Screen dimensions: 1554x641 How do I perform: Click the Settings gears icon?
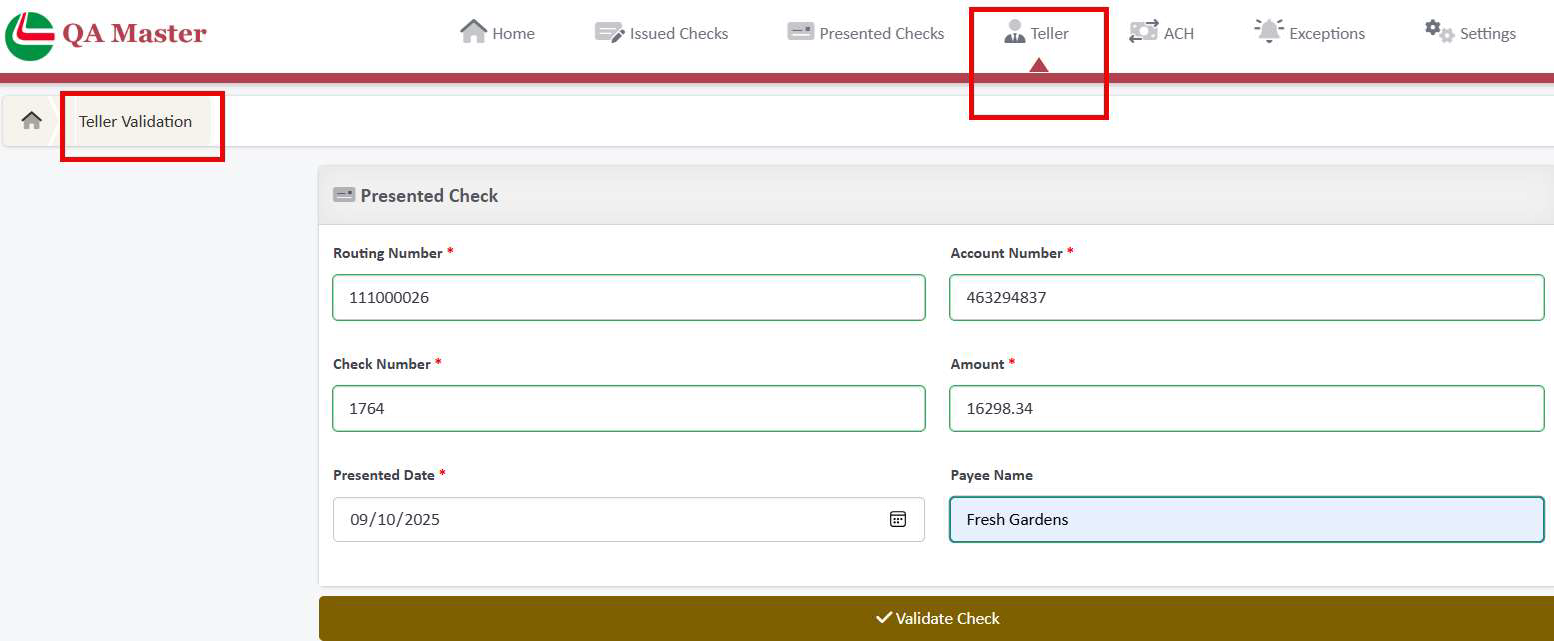(x=1439, y=32)
